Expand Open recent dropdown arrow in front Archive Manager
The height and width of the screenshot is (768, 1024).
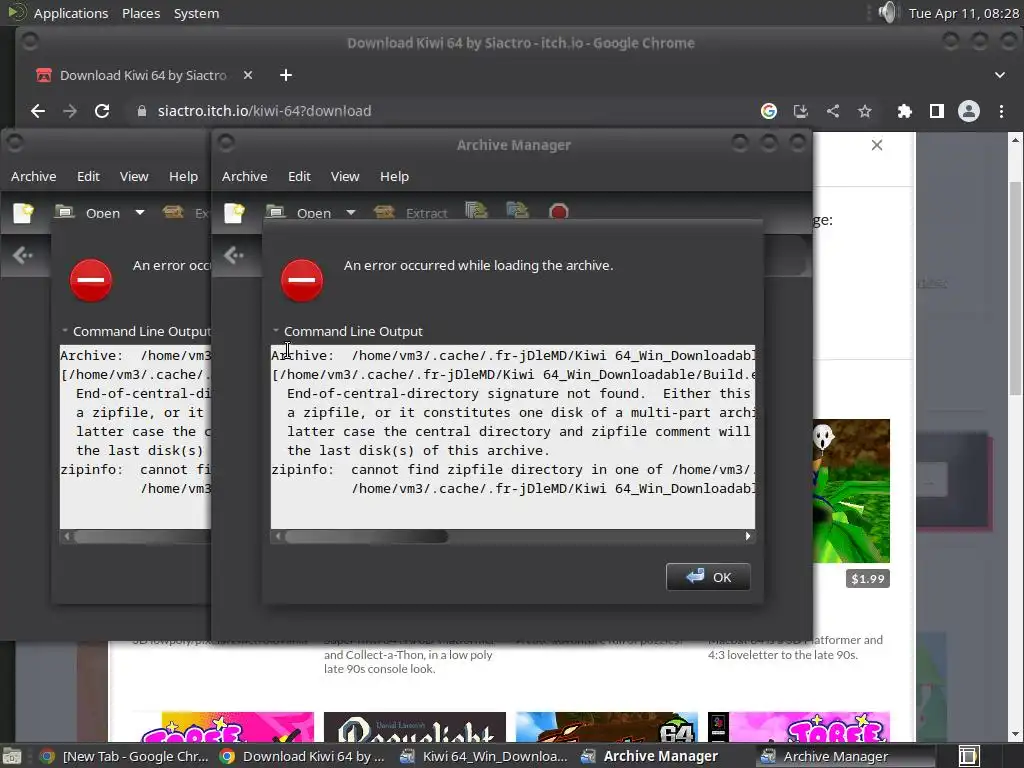click(351, 212)
